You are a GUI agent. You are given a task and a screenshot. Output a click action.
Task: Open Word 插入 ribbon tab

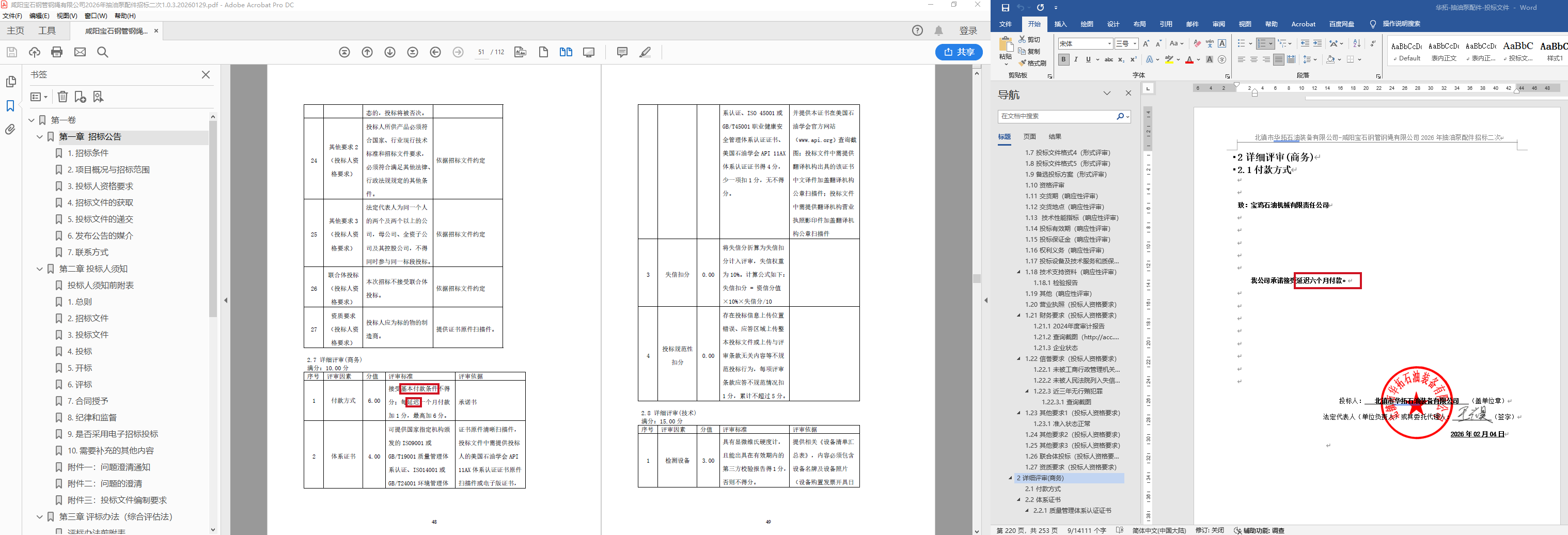(1060, 24)
